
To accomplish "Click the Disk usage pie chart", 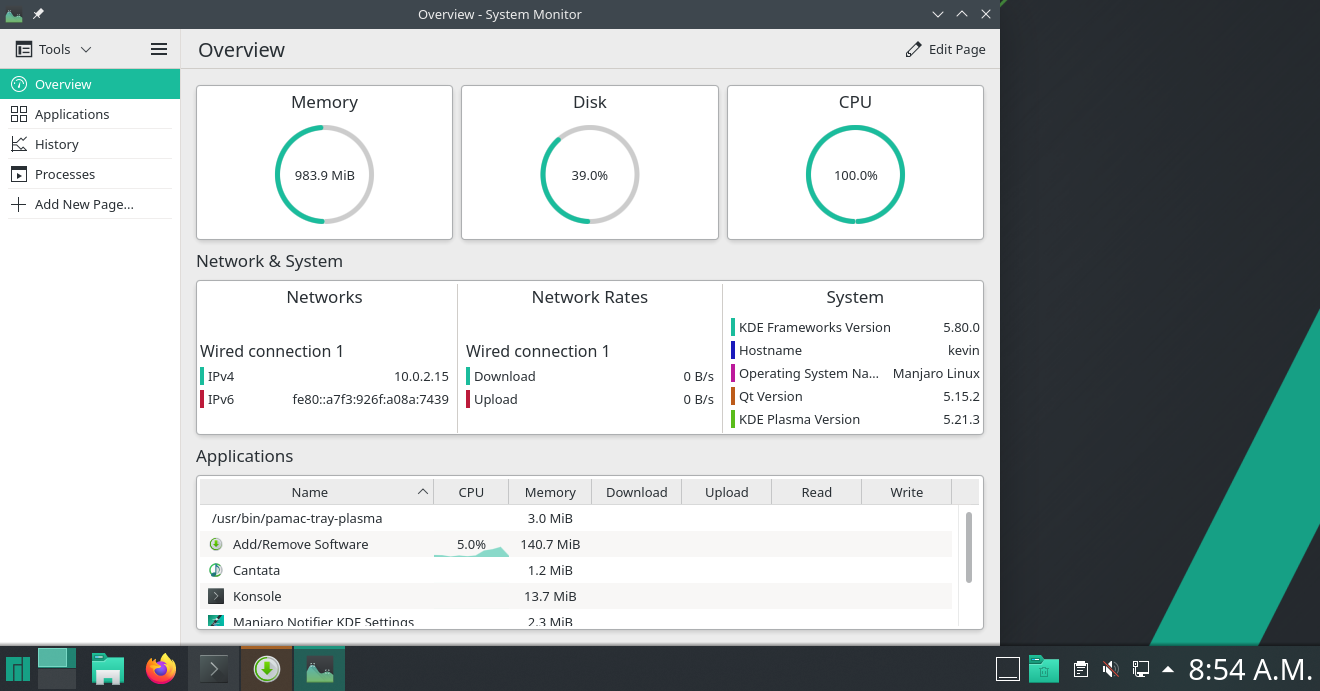I will [590, 175].
